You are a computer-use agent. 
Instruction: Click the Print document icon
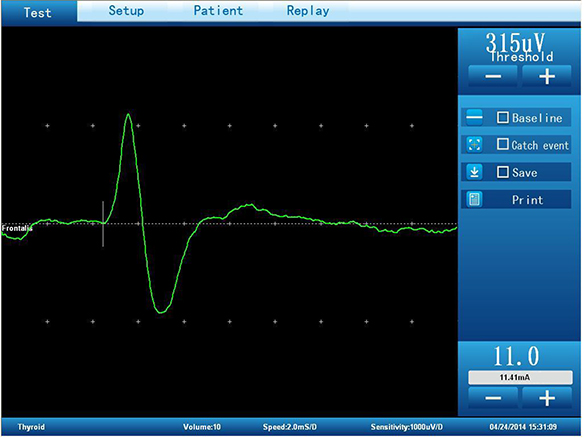(x=474, y=199)
